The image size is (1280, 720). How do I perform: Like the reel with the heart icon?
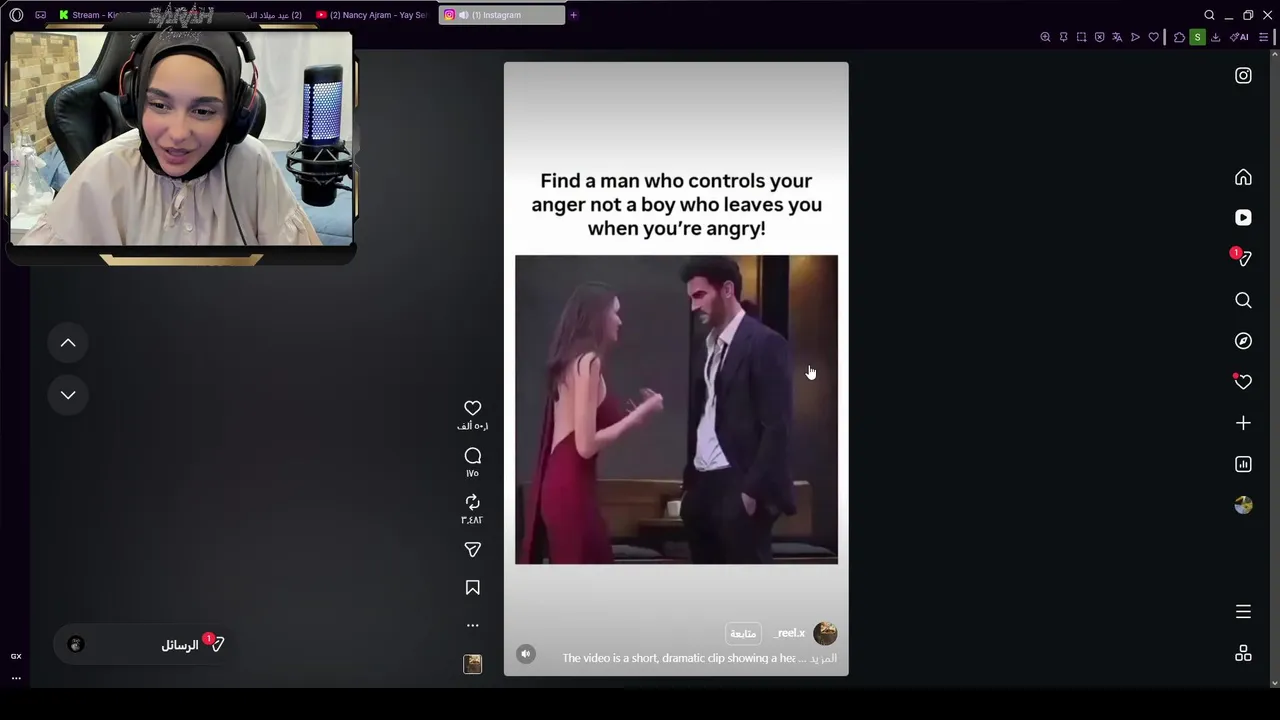[473, 408]
